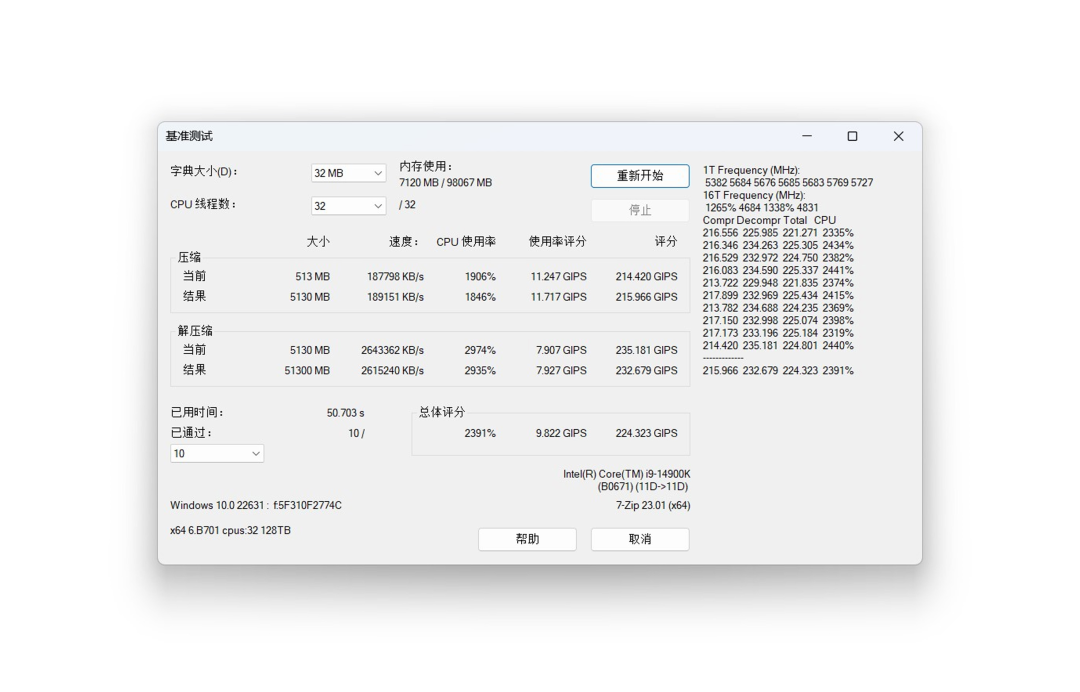The width and height of the screenshot is (1080, 692).
Task: Click total CPU usage 2391%
Action: tap(480, 433)
